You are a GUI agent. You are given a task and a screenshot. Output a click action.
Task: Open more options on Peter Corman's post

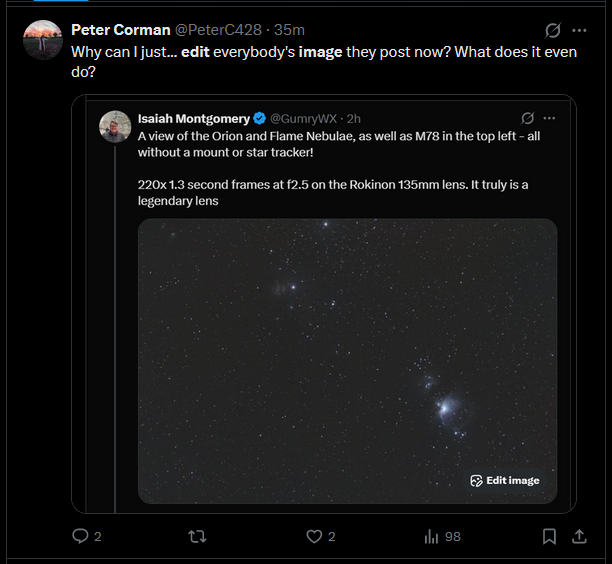coord(579,30)
